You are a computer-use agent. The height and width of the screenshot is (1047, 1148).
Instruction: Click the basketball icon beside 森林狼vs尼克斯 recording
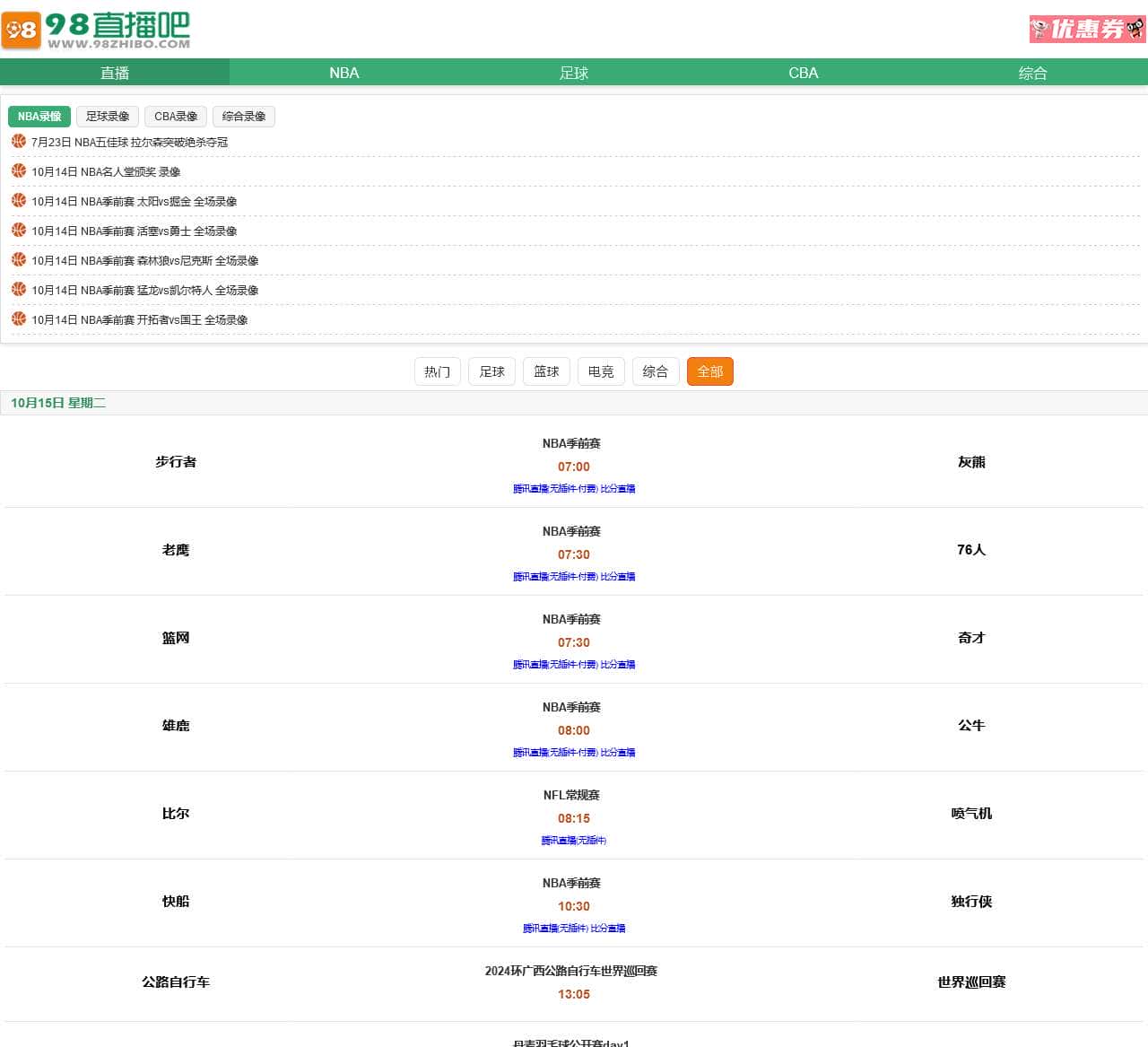(x=18, y=258)
